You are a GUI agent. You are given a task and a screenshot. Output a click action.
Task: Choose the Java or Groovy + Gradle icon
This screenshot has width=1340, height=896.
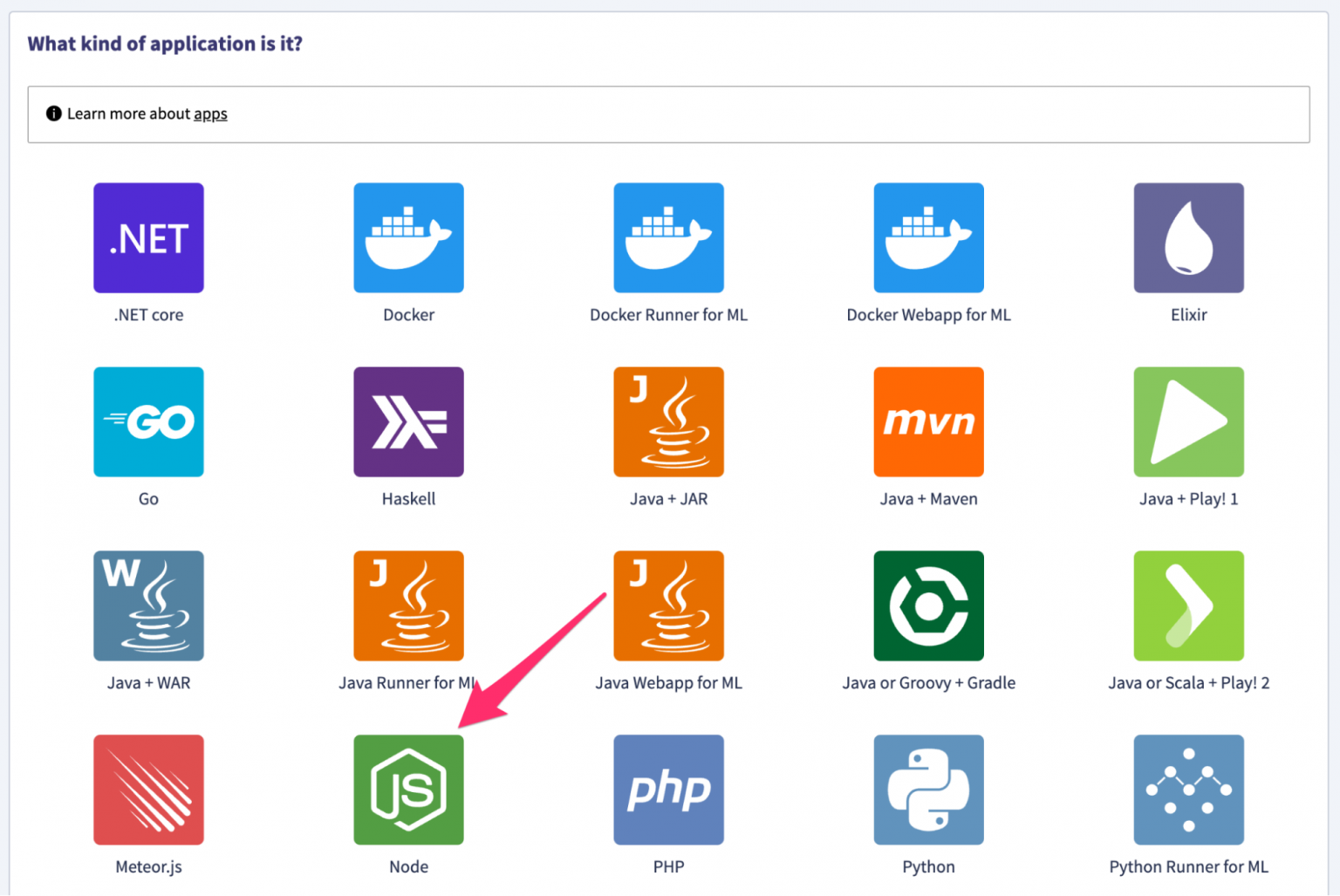(928, 605)
